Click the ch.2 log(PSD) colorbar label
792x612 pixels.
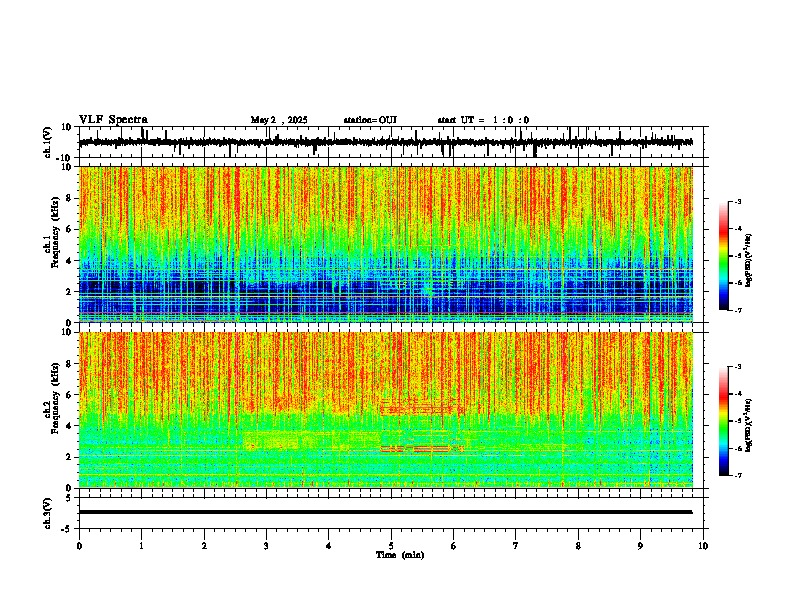tap(748, 425)
